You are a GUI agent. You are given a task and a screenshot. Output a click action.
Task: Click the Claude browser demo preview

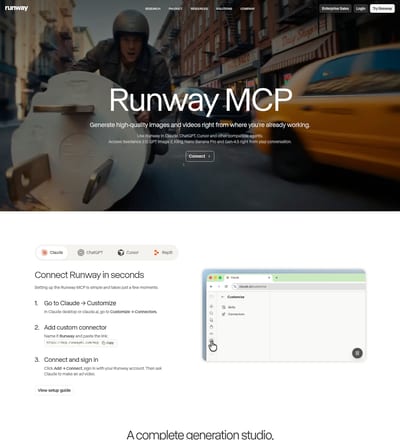(x=284, y=315)
